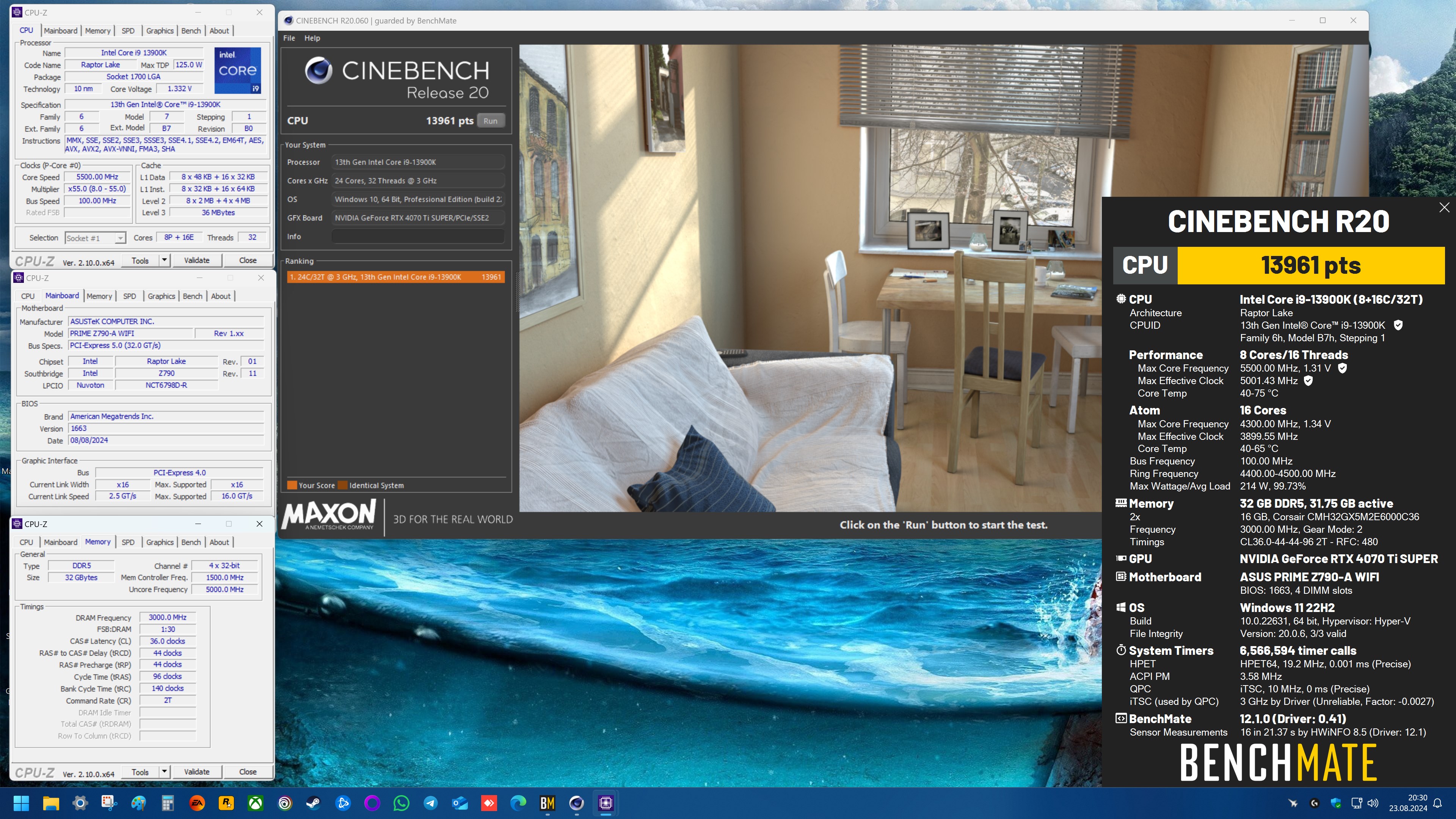Open the File menu in Cinebench
1456x819 pixels.
click(x=289, y=38)
